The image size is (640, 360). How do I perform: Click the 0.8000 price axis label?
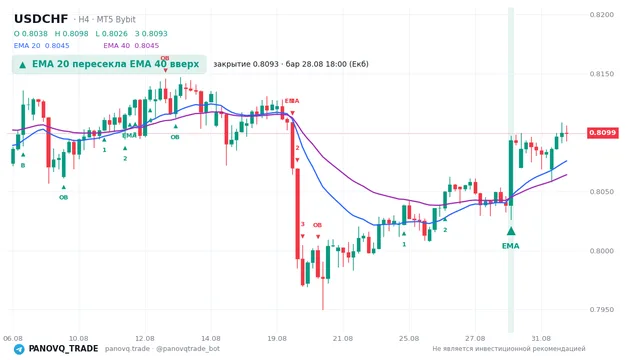click(602, 251)
